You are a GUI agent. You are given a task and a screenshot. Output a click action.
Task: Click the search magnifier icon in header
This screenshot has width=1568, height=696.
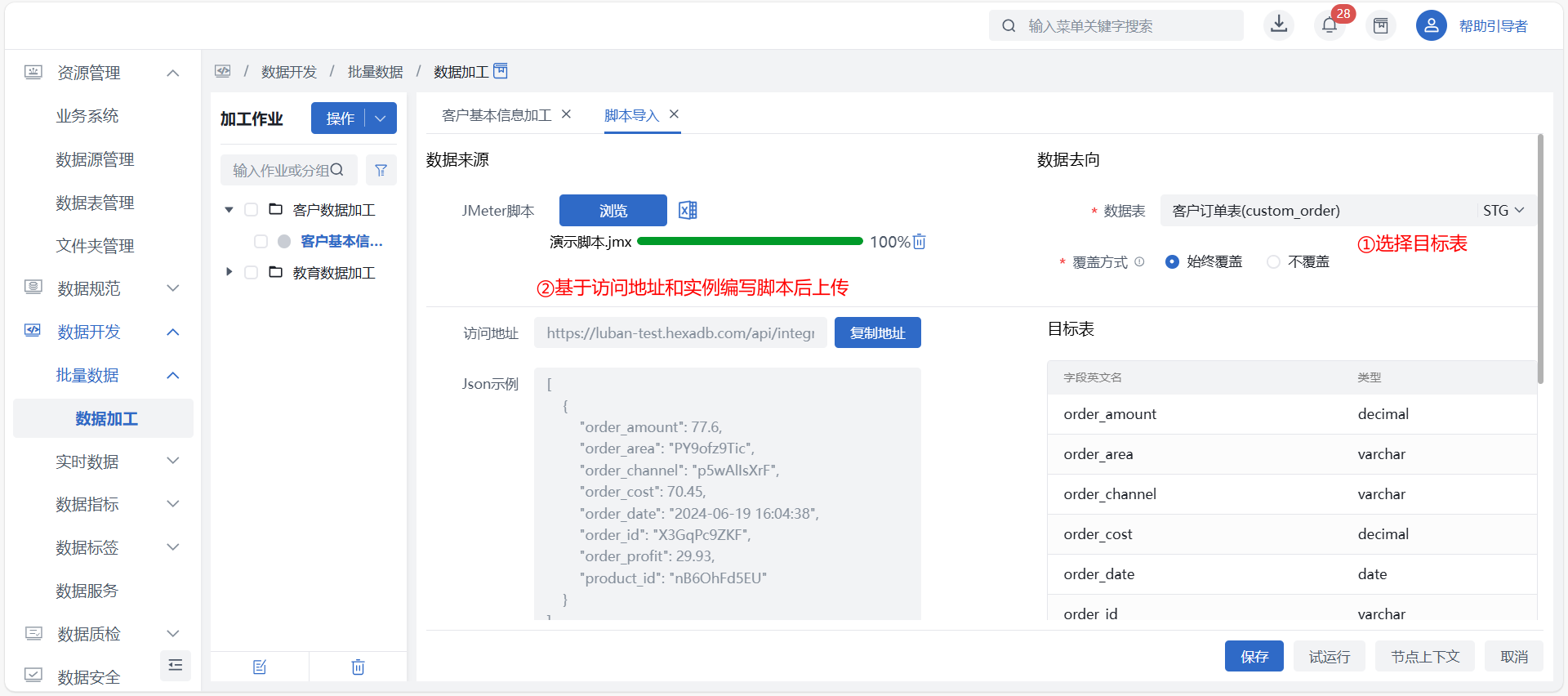[1009, 25]
